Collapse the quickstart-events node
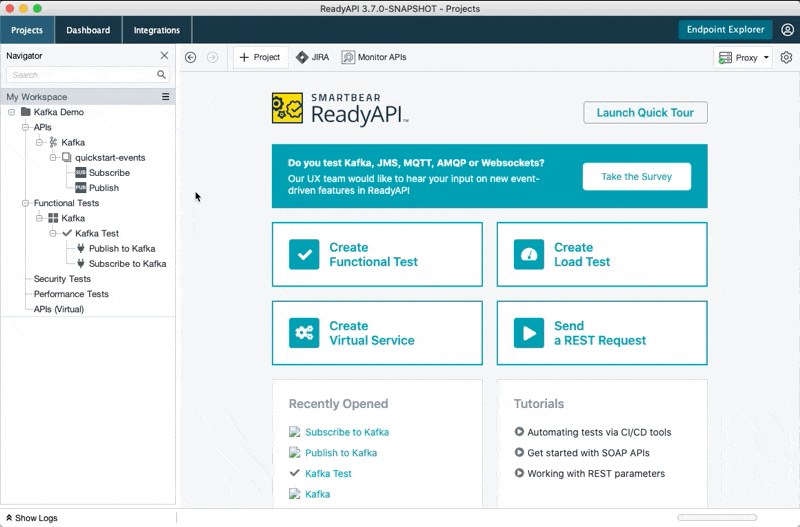800x527 pixels. point(53,157)
